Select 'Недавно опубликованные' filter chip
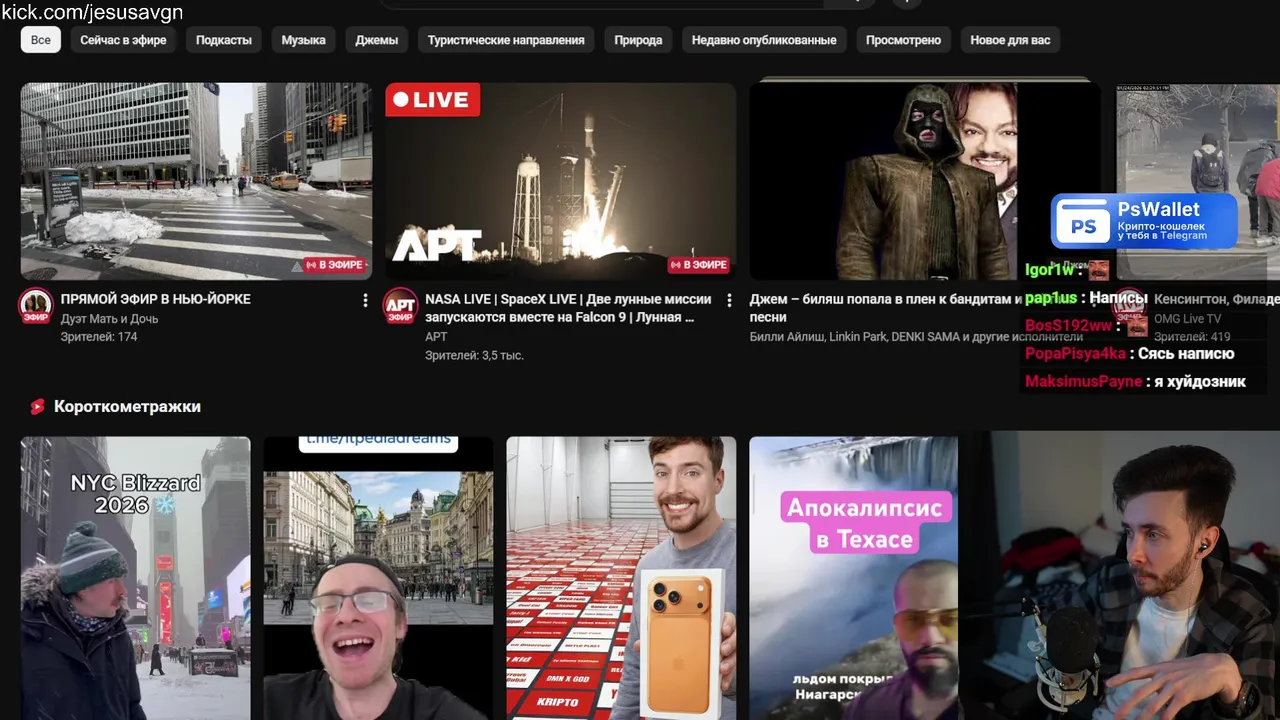This screenshot has width=1280, height=720. 764,40
